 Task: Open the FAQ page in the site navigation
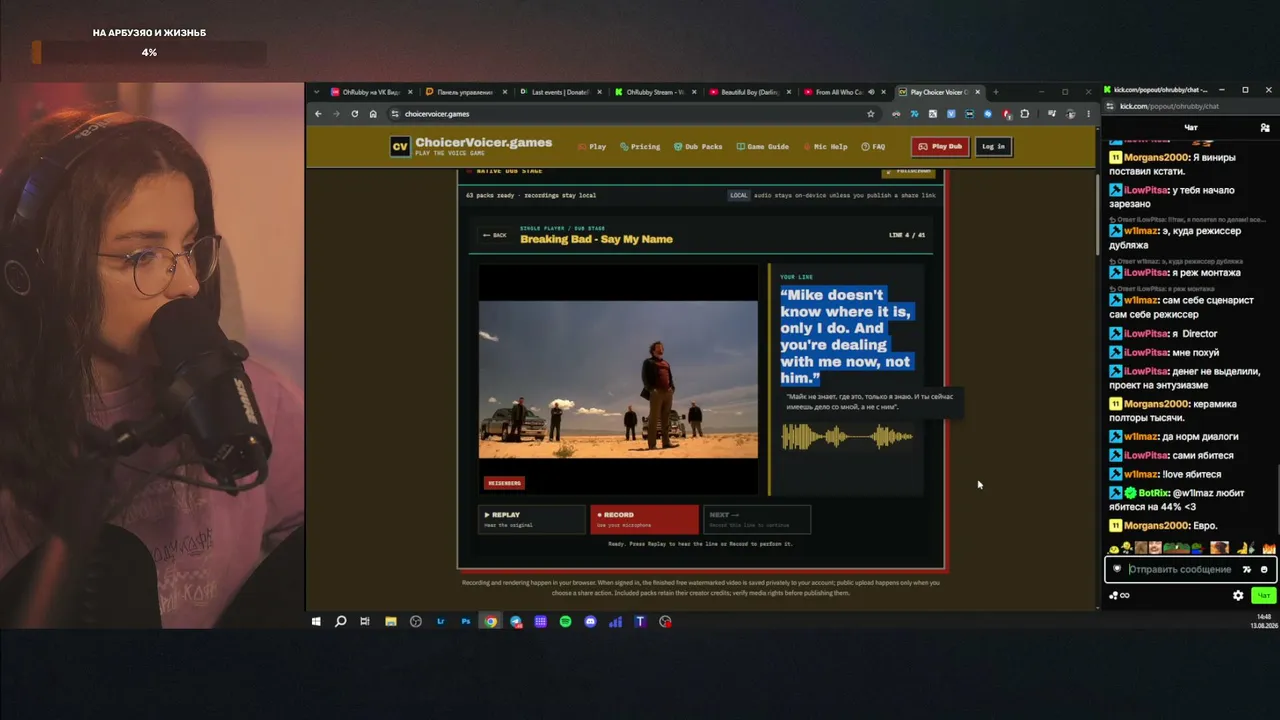tap(874, 147)
